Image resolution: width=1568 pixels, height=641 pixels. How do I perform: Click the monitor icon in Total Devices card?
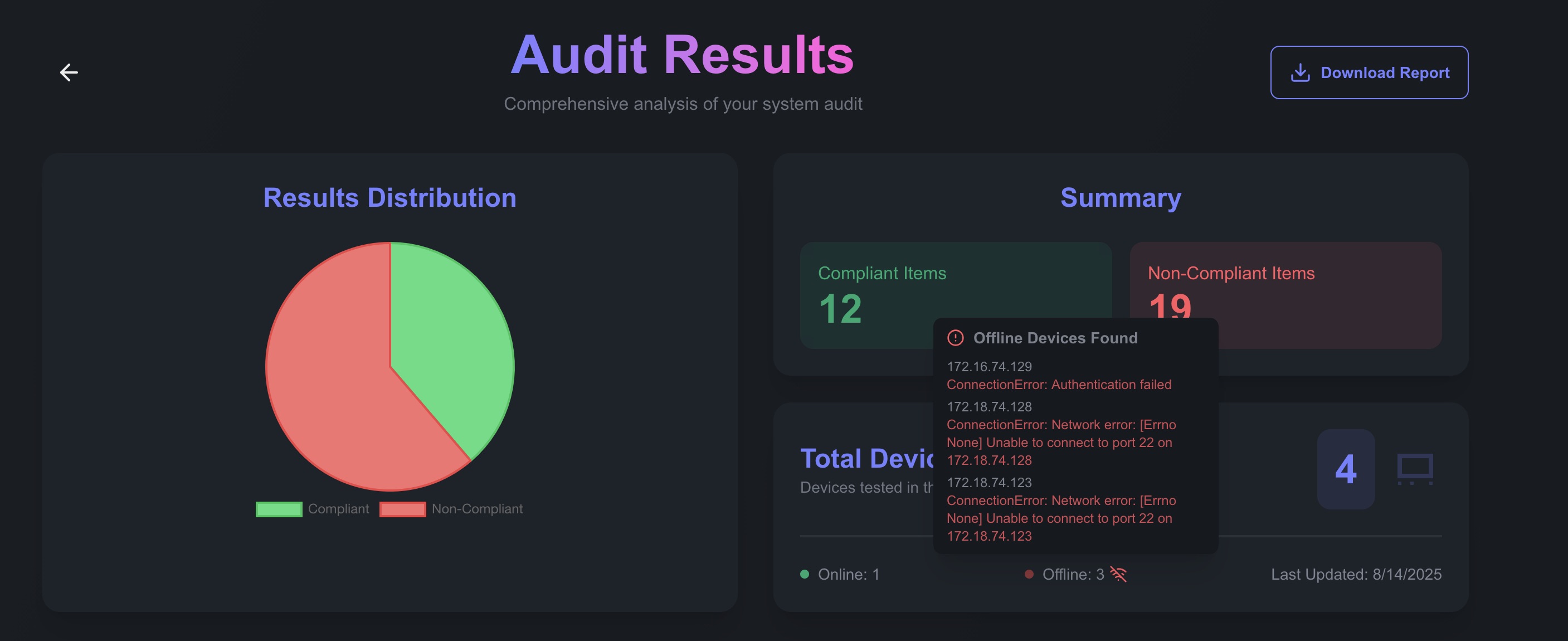click(1416, 469)
